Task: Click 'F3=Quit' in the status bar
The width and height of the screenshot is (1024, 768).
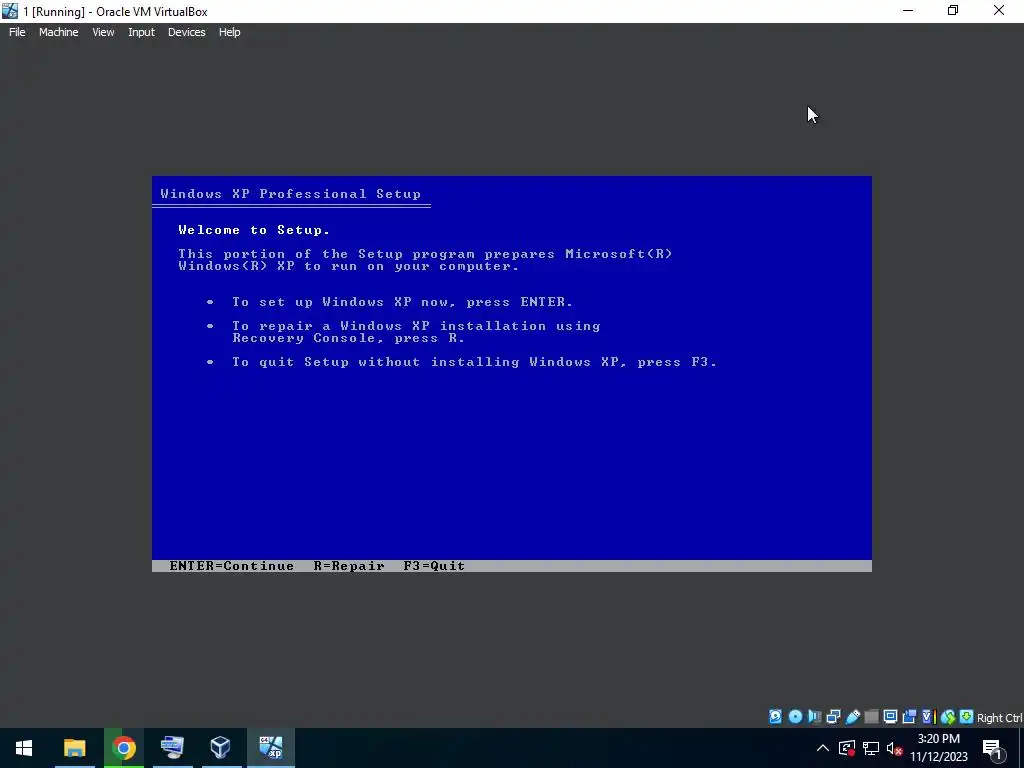Action: pyautogui.click(x=434, y=566)
